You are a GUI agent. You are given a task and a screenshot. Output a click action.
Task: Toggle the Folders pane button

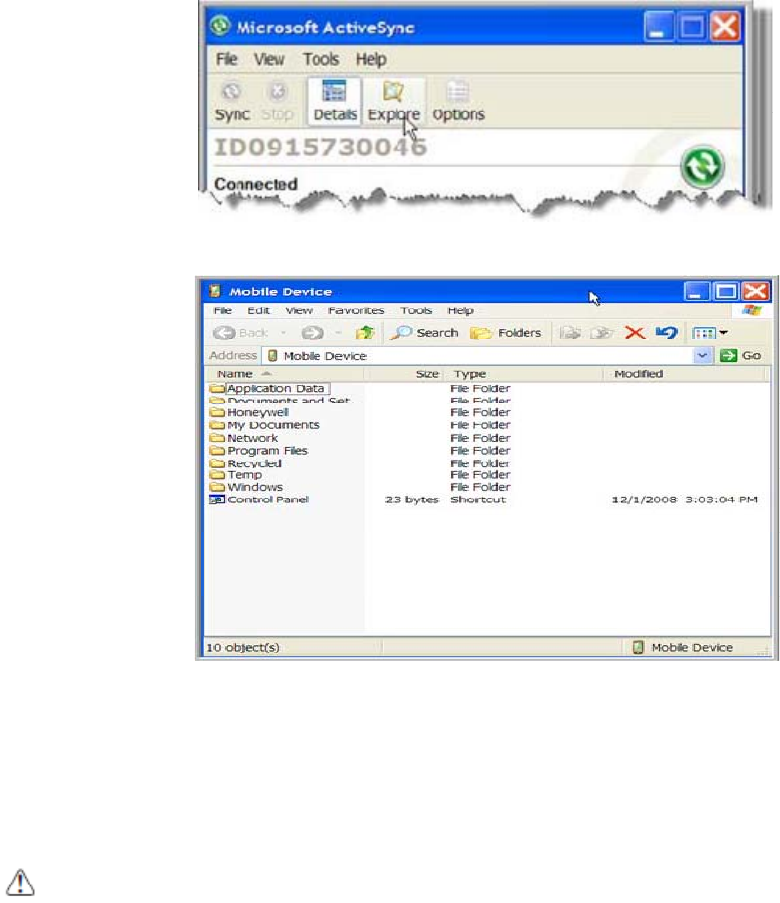click(x=505, y=333)
